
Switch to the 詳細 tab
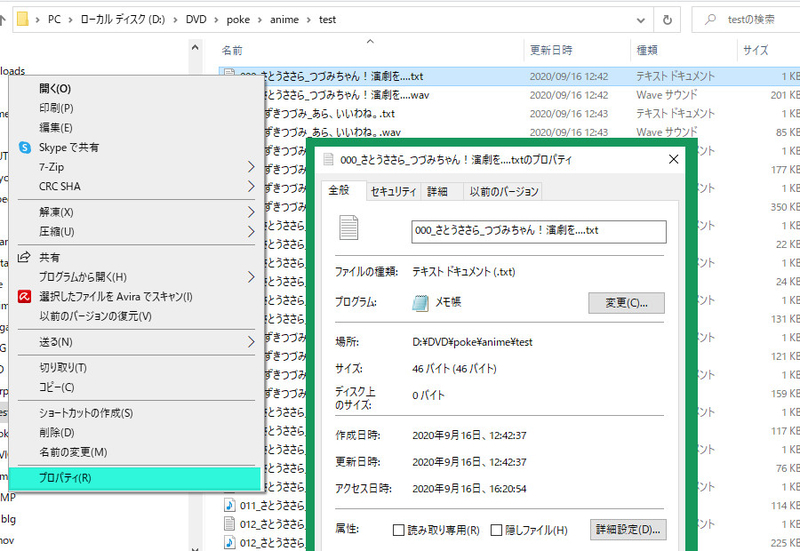coord(437,191)
